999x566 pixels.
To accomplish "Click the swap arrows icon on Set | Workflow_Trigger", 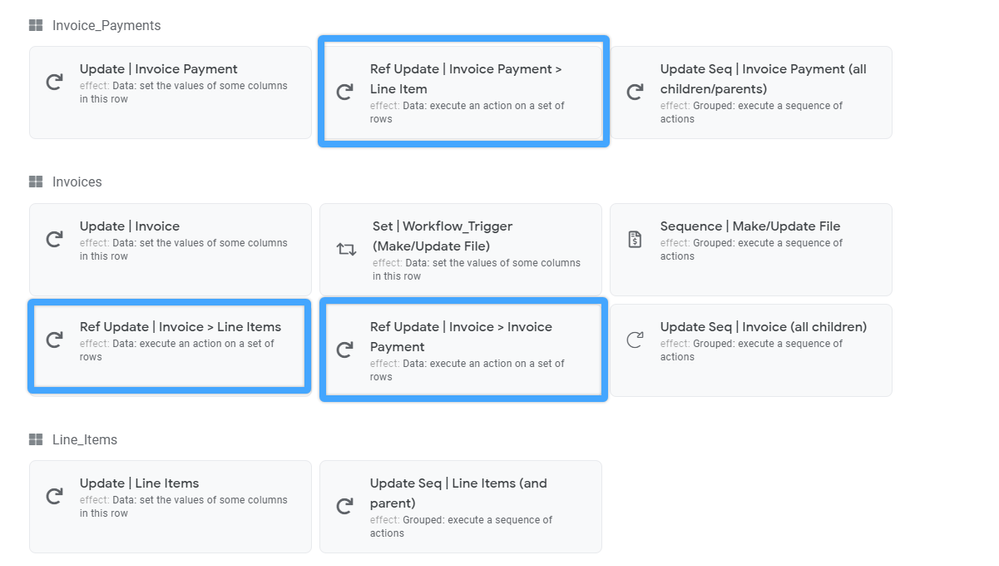I will tap(347, 249).
